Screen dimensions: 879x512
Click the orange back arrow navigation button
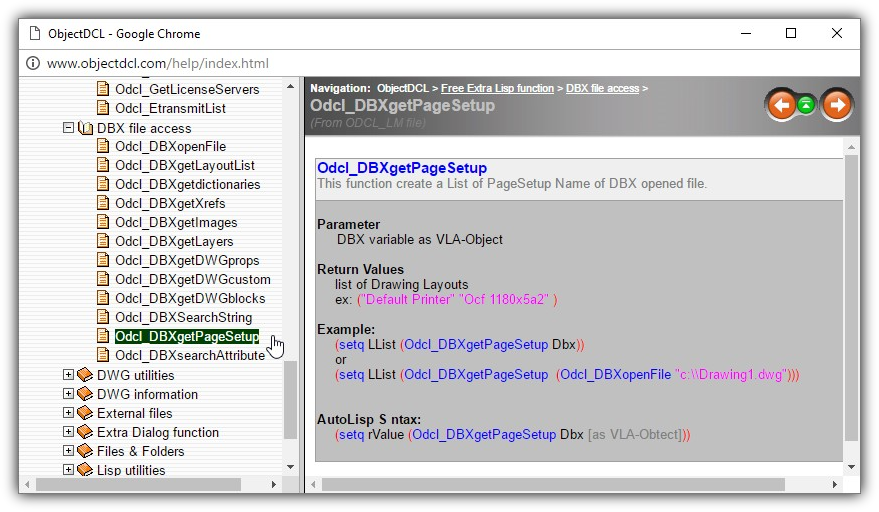(x=781, y=105)
